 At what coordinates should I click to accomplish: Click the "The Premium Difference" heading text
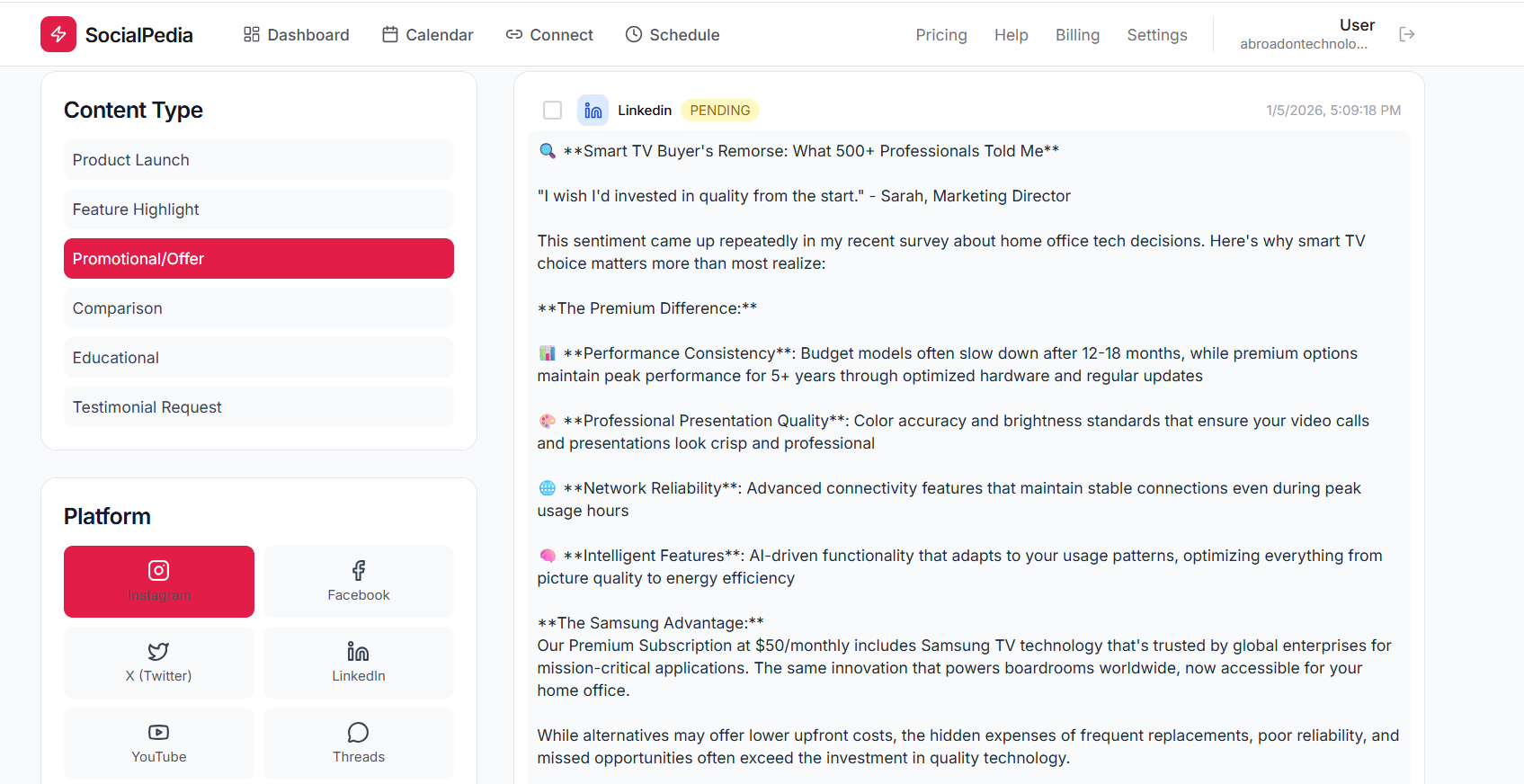pyautogui.click(x=647, y=307)
